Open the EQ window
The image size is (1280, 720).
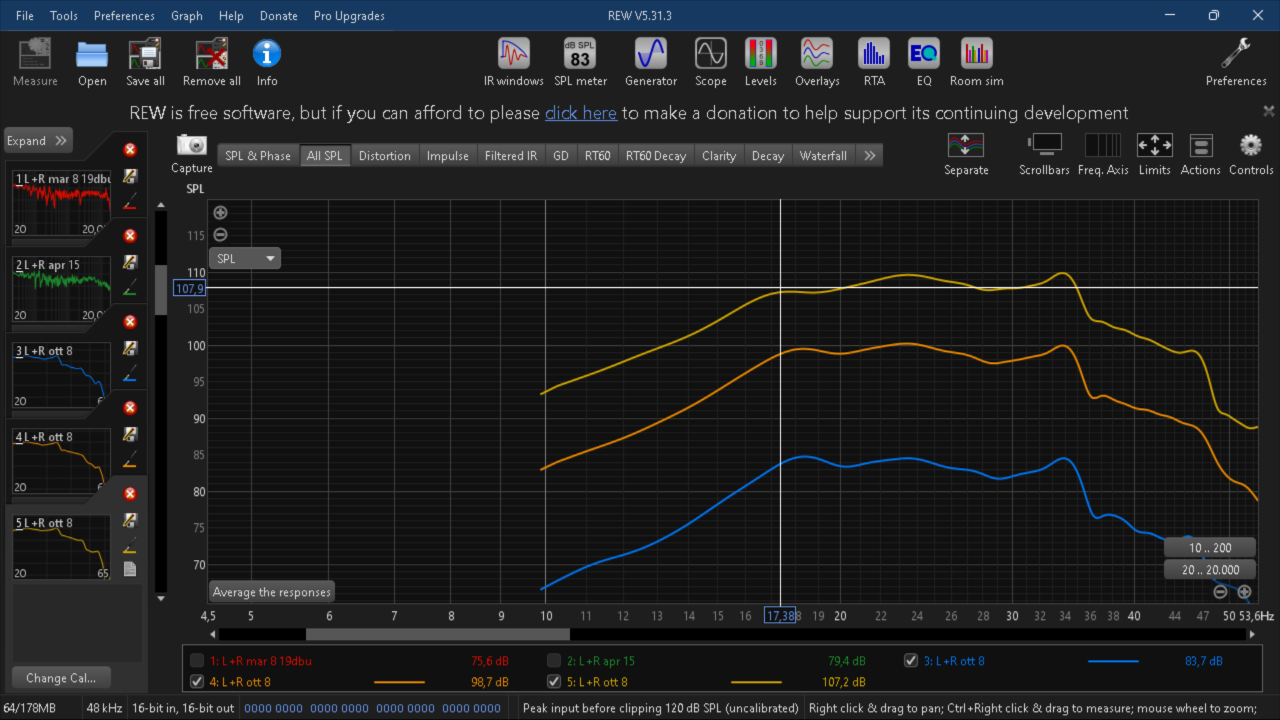pos(924,62)
